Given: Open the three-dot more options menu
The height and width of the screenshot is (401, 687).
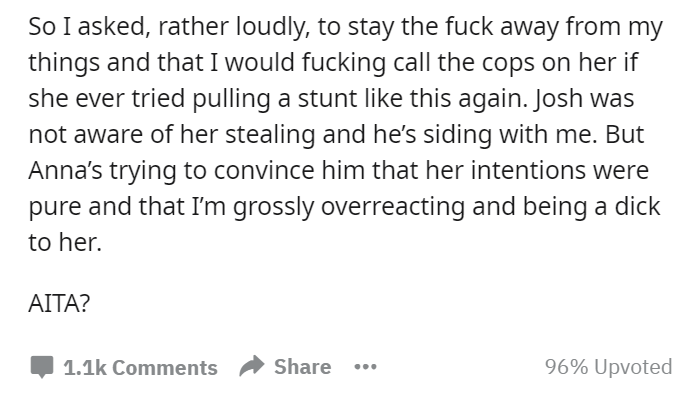Looking at the screenshot, I should (365, 366).
